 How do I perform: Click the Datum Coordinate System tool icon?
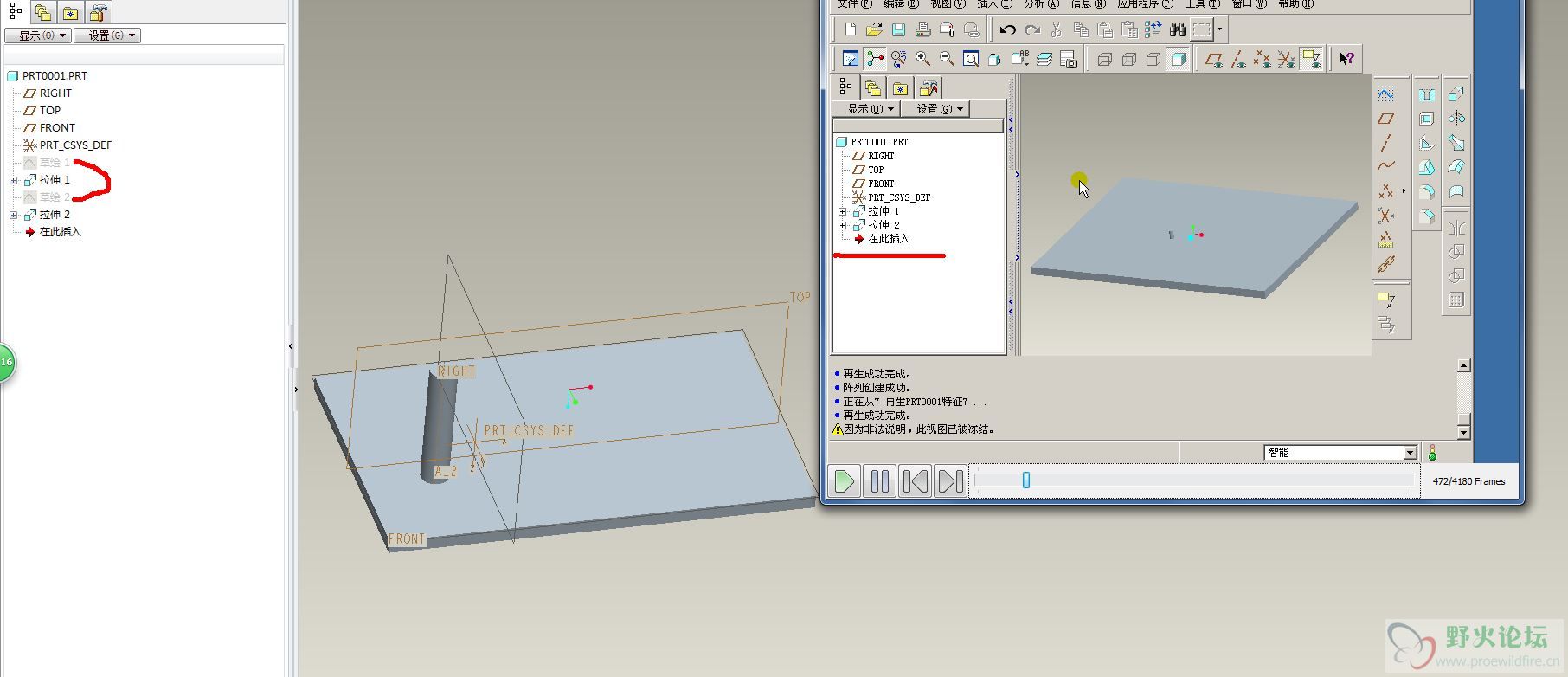coord(1386,216)
